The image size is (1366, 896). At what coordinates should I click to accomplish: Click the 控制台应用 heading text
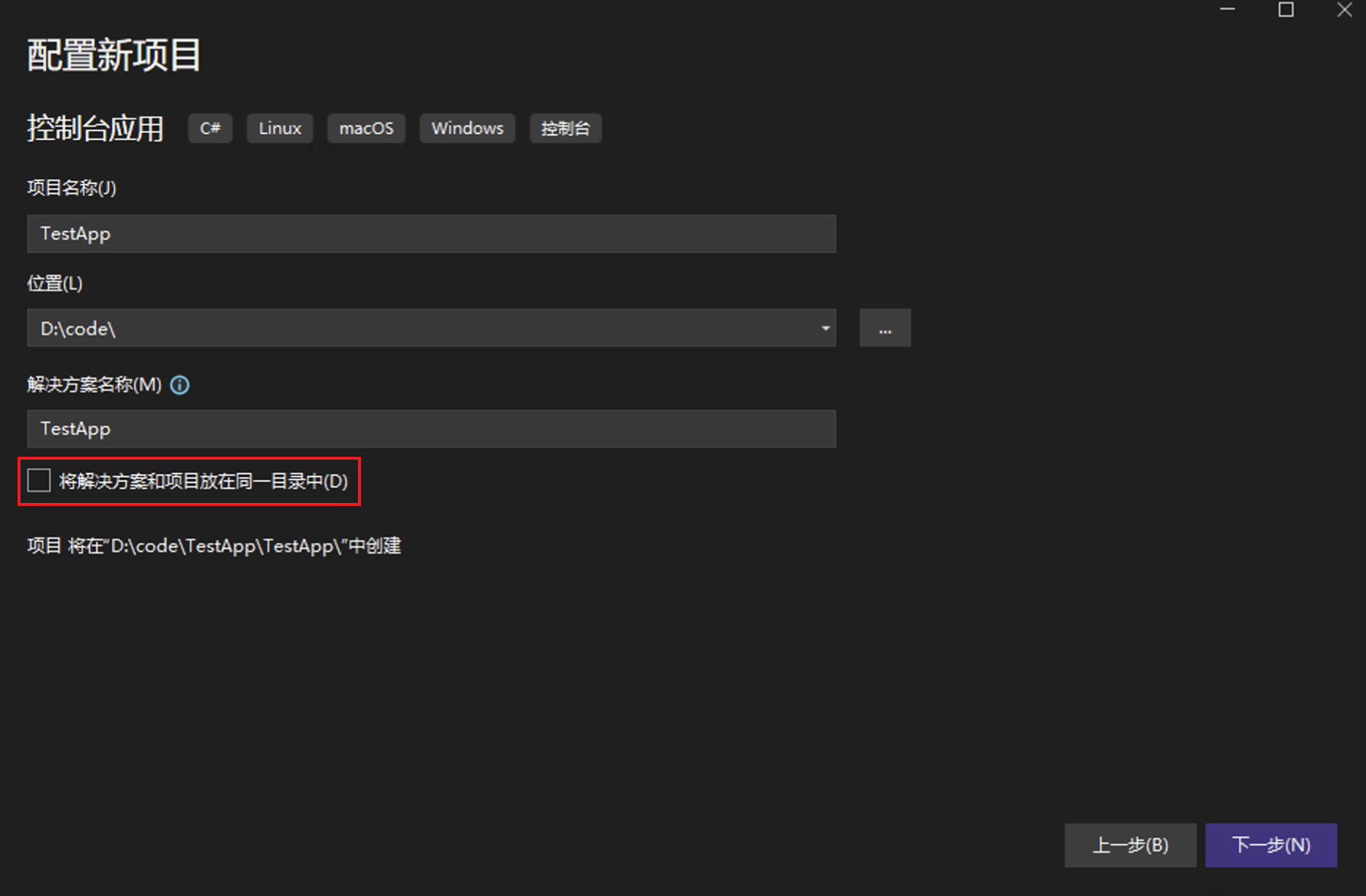tap(94, 128)
